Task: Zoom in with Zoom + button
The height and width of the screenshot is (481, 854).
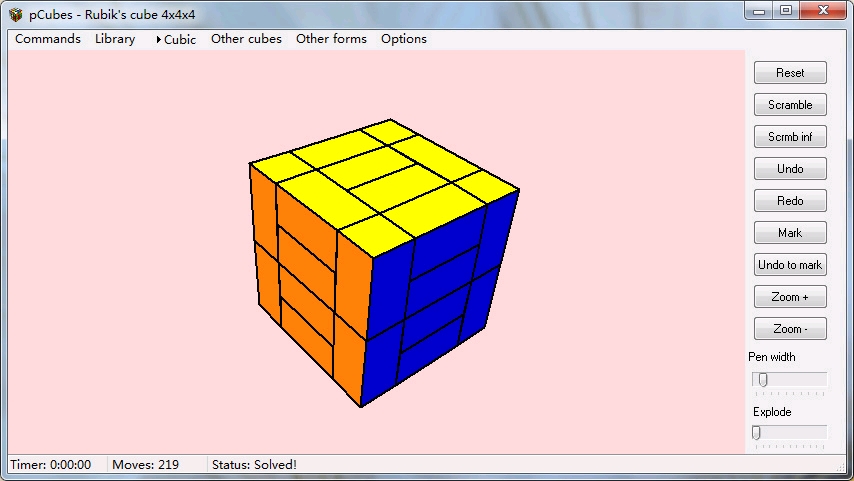Action: [x=790, y=297]
